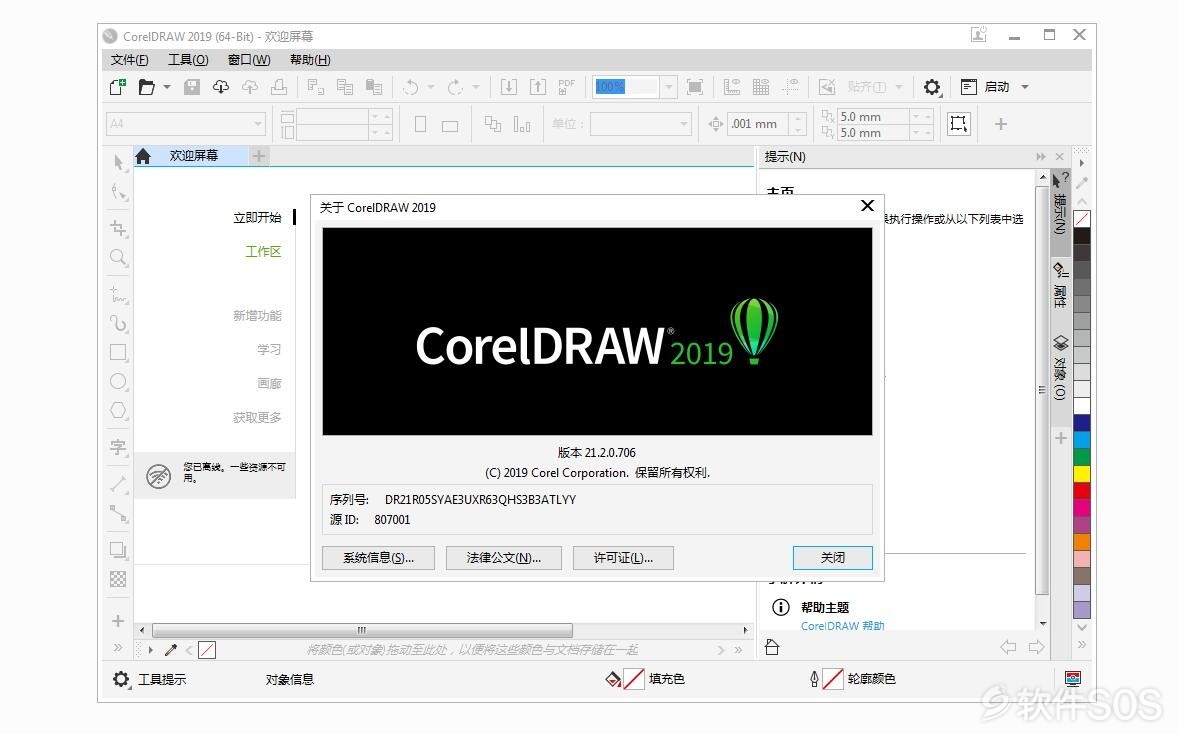The width and height of the screenshot is (1179, 734).
Task: Click the 系统信息(S)... button
Action: [378, 557]
